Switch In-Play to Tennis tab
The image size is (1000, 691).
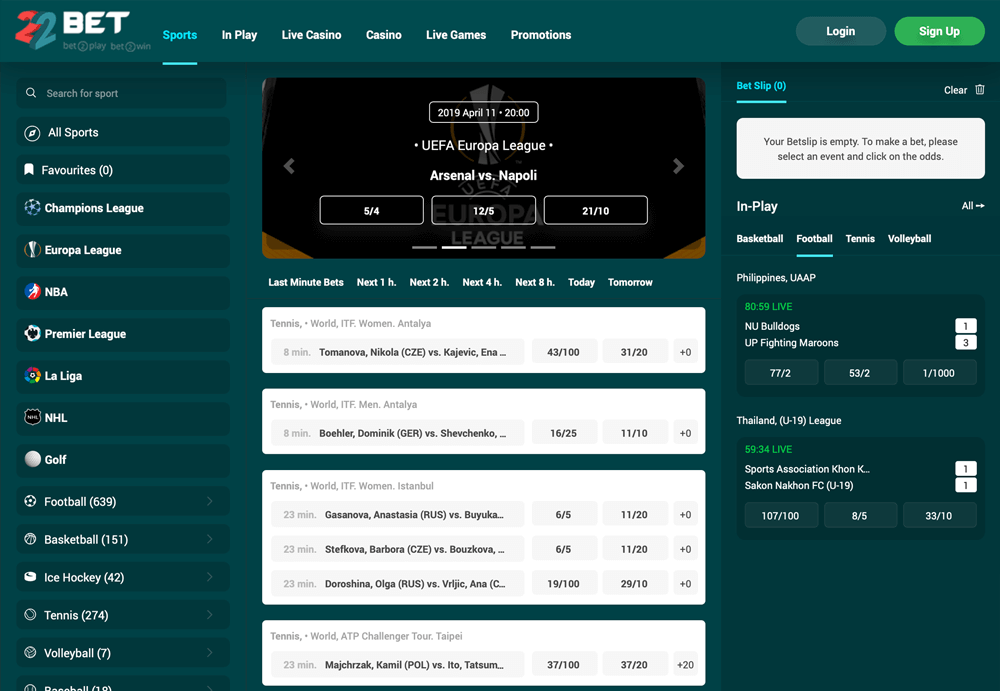click(x=860, y=239)
